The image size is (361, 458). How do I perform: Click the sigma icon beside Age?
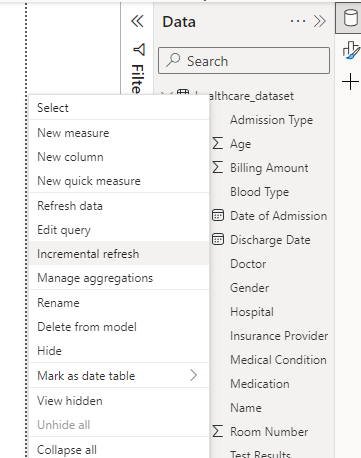click(x=218, y=143)
